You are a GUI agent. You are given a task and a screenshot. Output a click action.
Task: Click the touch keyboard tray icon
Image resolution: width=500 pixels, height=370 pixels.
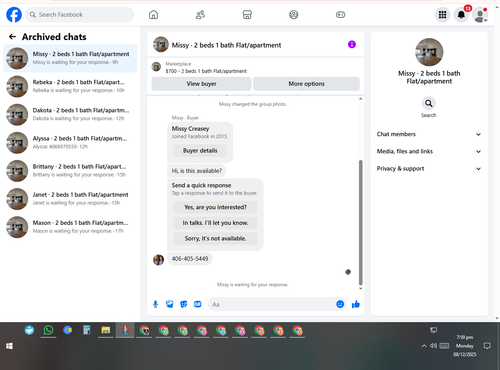click(x=444, y=346)
